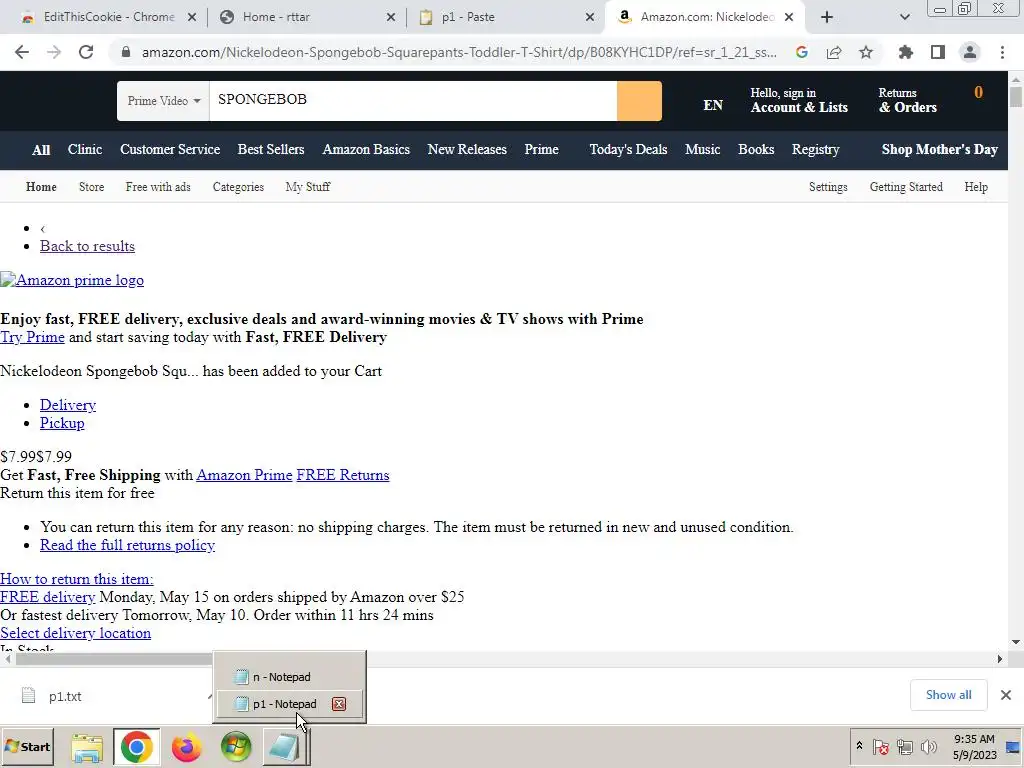Open Best Sellers in the nav bar
Screen dimensions: 1024x768
pos(271,150)
